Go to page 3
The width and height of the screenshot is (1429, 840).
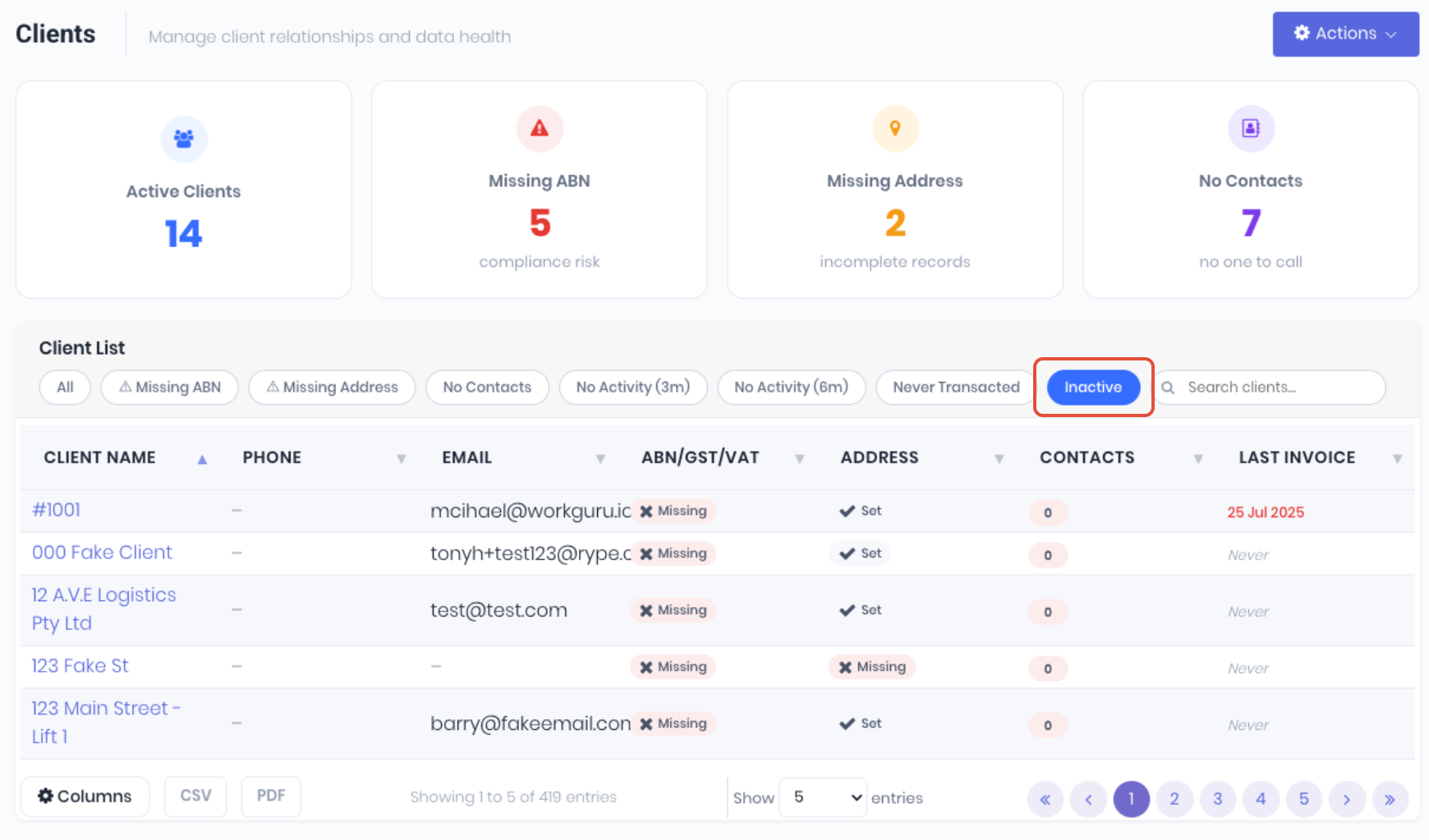tap(1218, 799)
